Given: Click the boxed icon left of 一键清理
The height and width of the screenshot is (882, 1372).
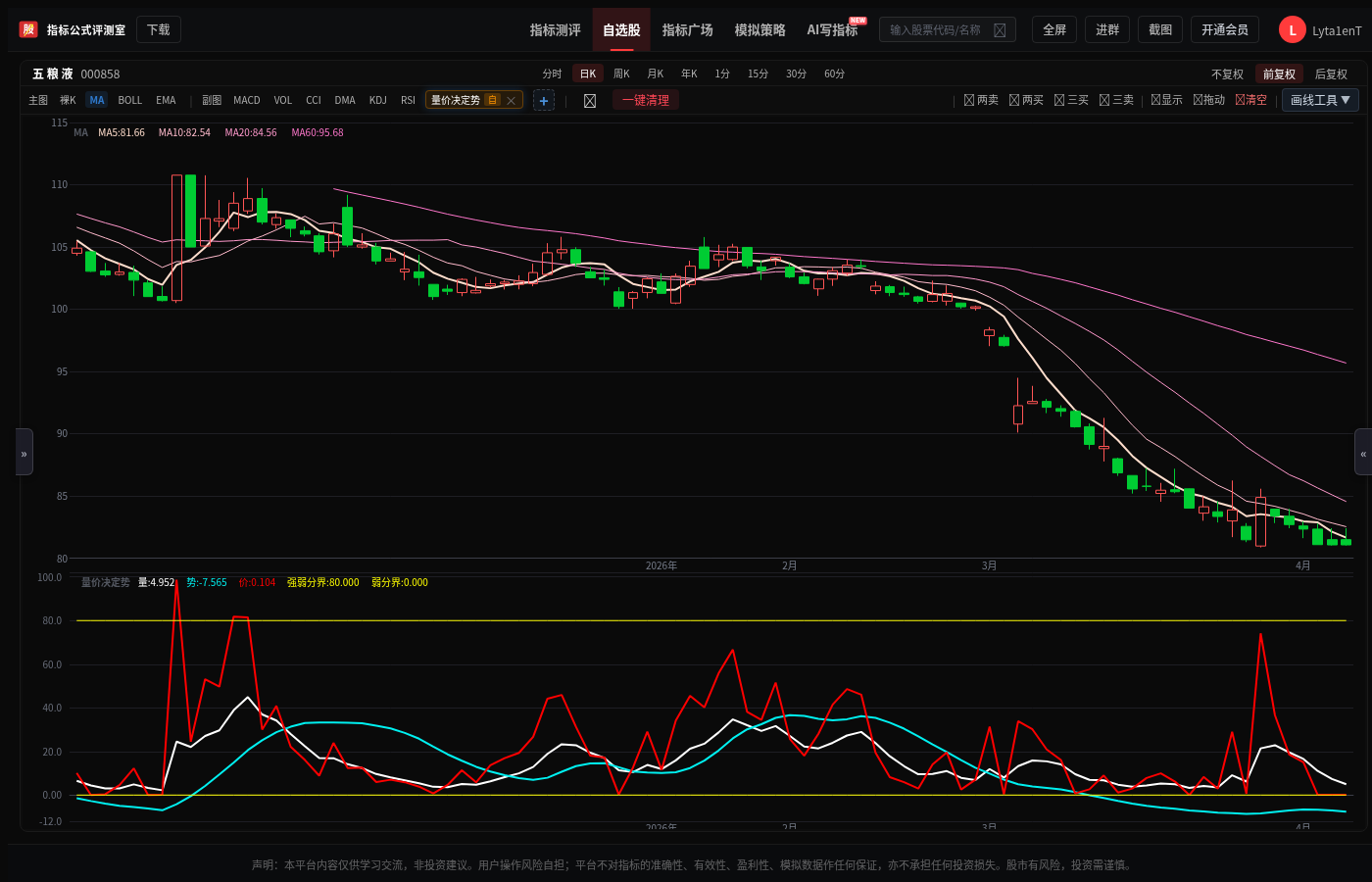Looking at the screenshot, I should 590,100.
